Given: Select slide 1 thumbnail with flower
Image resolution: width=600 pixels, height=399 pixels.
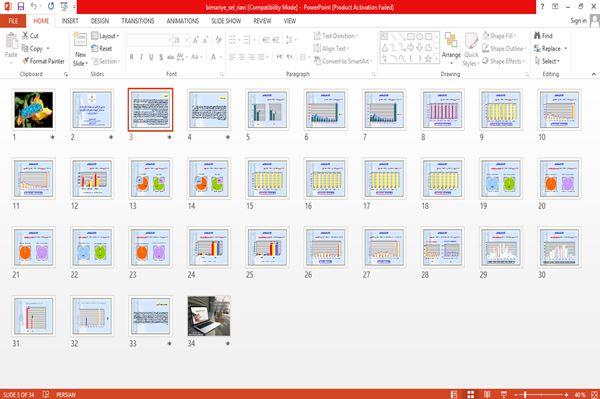Looking at the screenshot, I should pos(34,110).
